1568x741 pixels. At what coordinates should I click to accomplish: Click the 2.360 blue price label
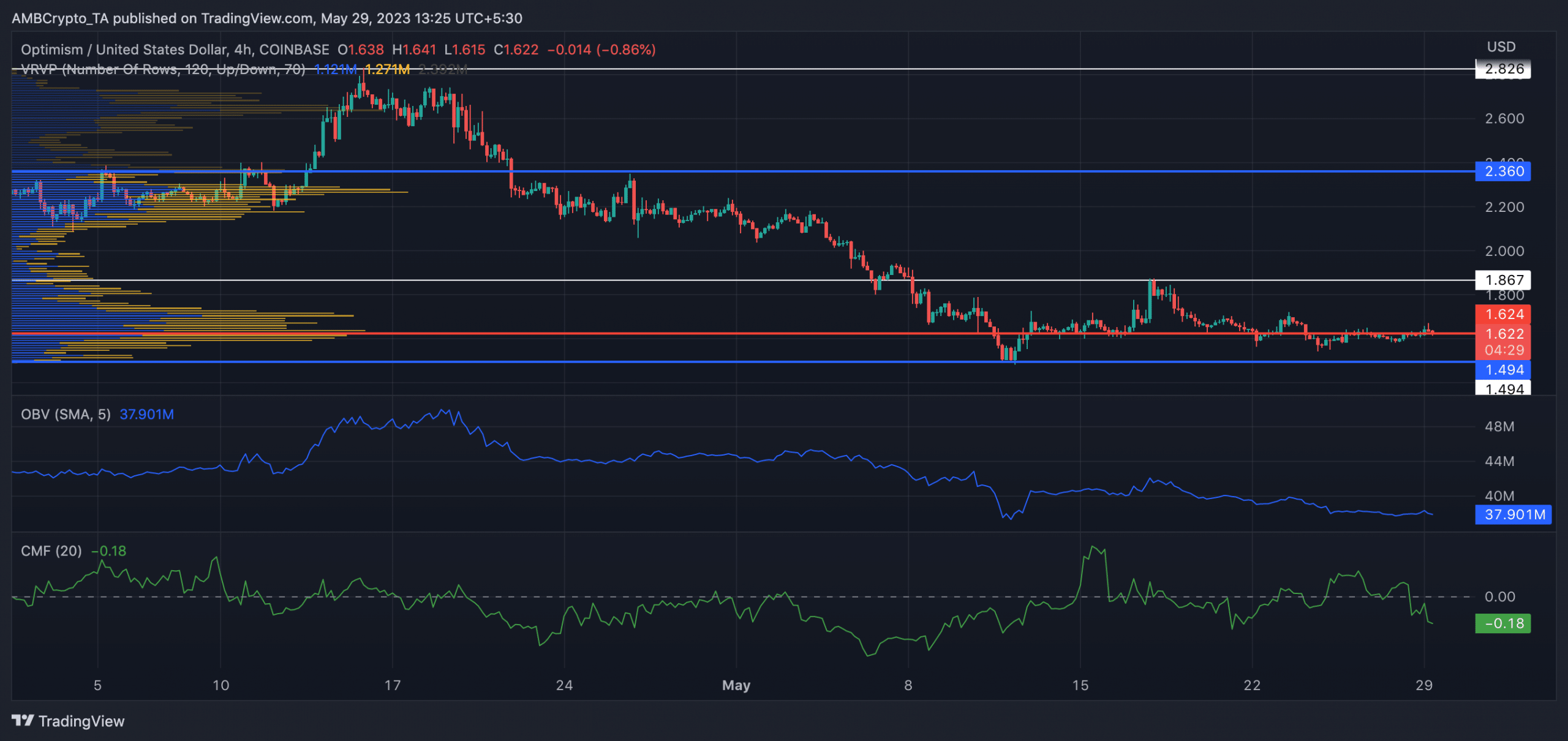1504,171
